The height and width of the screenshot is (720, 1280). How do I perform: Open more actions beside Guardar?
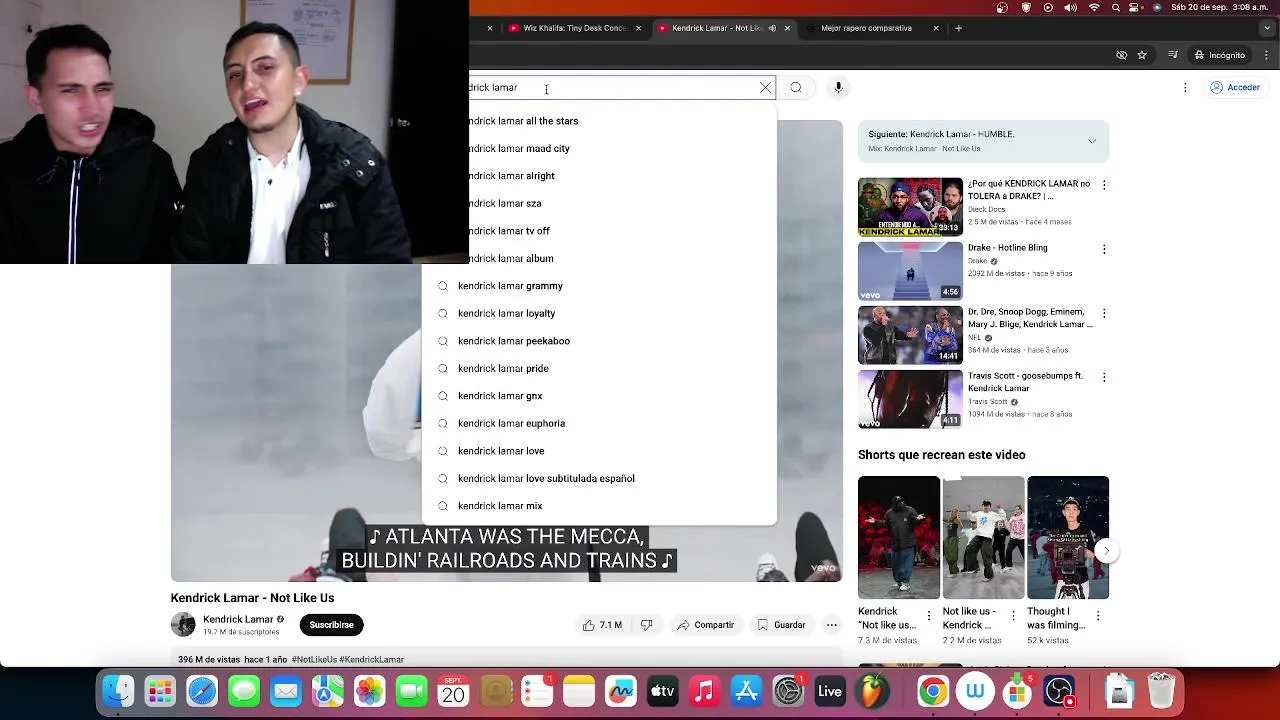(831, 625)
